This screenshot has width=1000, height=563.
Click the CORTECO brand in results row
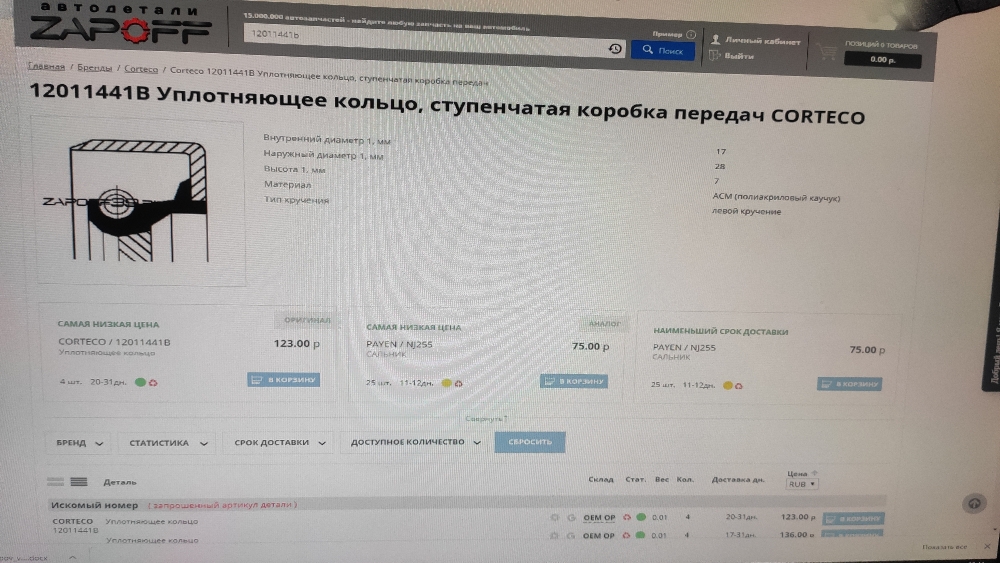(72, 521)
